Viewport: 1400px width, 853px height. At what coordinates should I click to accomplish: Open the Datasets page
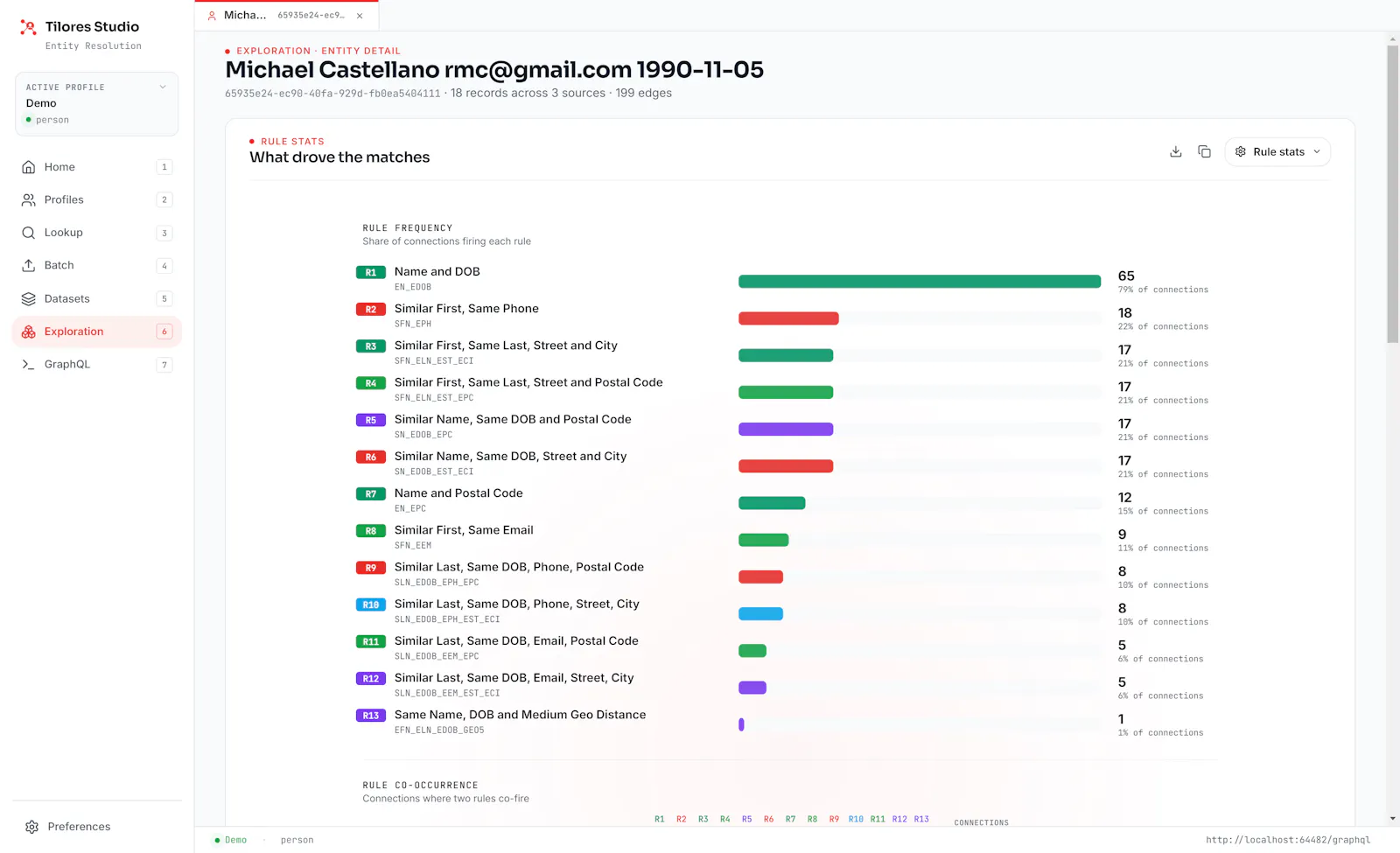click(96, 298)
